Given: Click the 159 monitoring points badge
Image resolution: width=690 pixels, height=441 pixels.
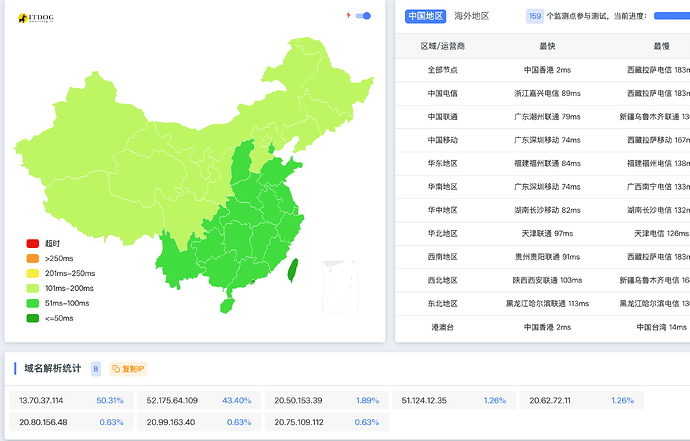Looking at the screenshot, I should pos(535,16).
